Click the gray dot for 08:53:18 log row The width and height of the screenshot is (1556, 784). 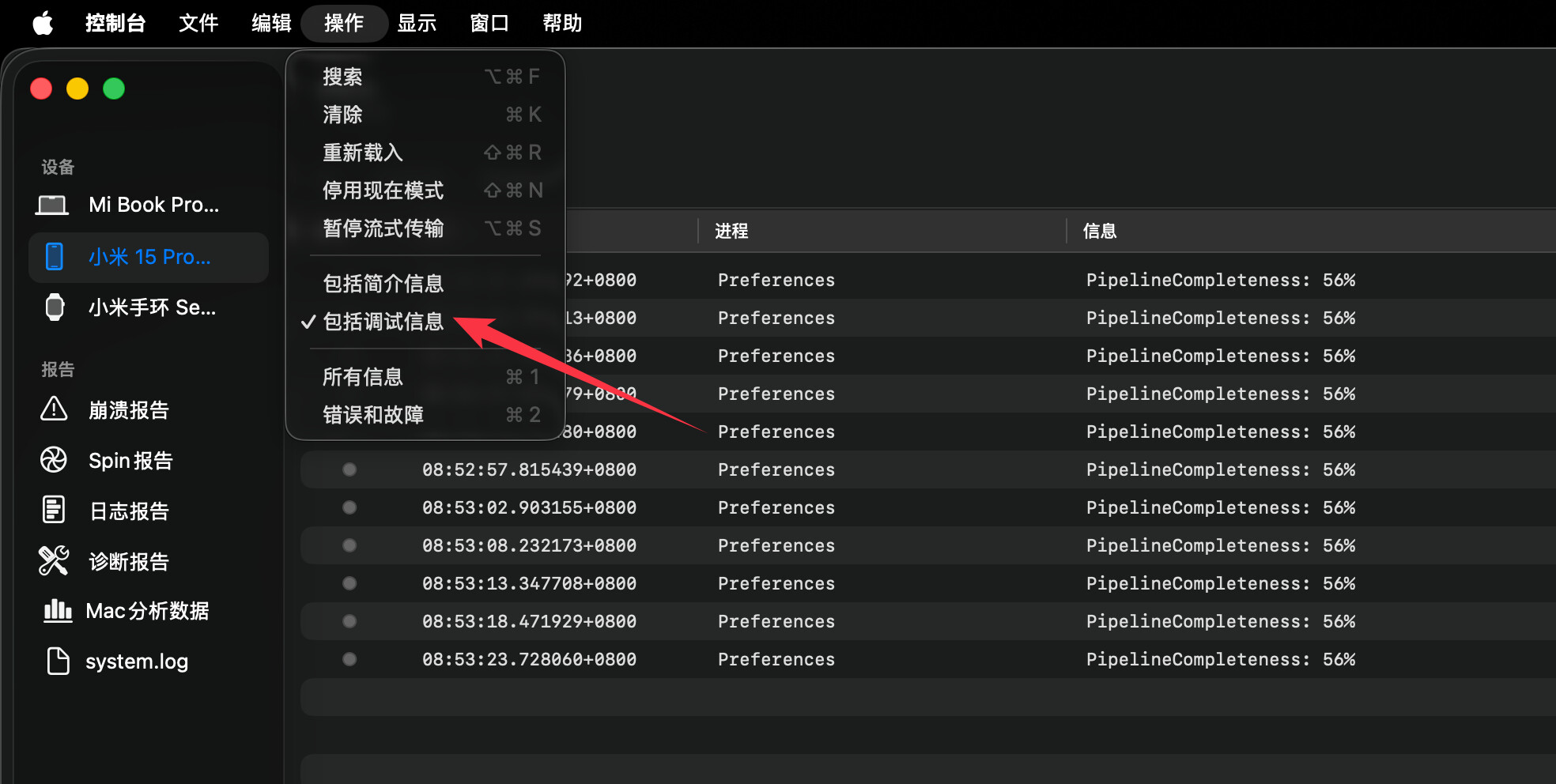349,621
